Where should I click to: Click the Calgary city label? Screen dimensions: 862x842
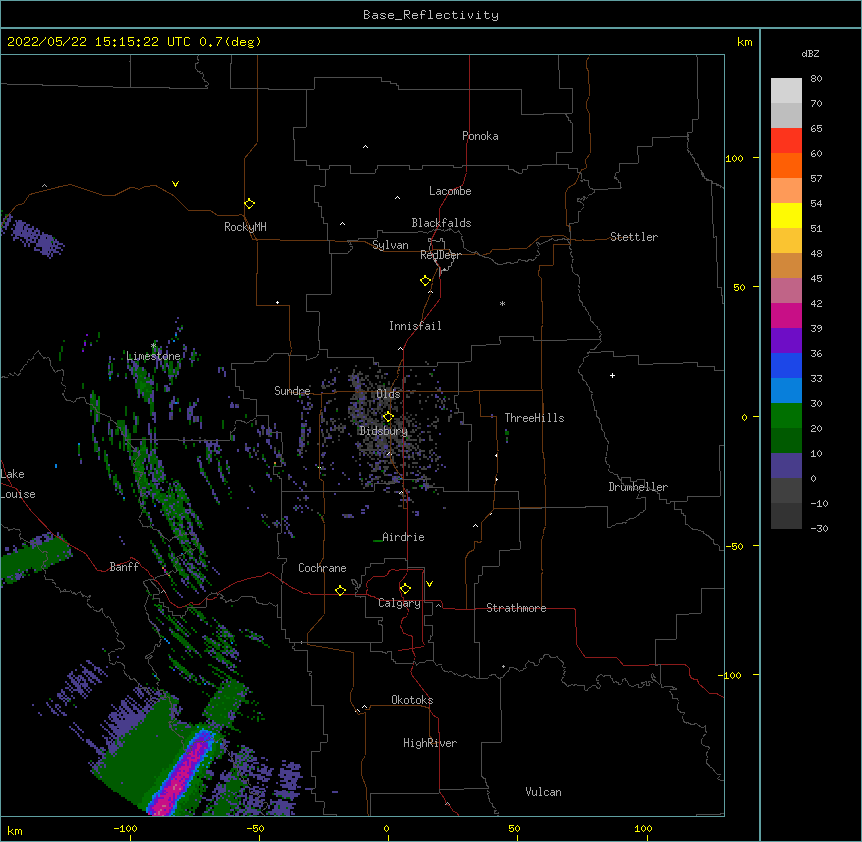(x=399, y=603)
